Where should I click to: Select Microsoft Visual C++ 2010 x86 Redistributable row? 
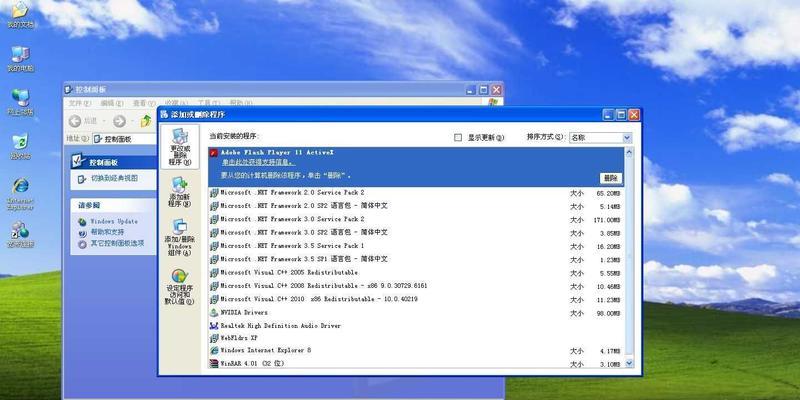(416, 299)
